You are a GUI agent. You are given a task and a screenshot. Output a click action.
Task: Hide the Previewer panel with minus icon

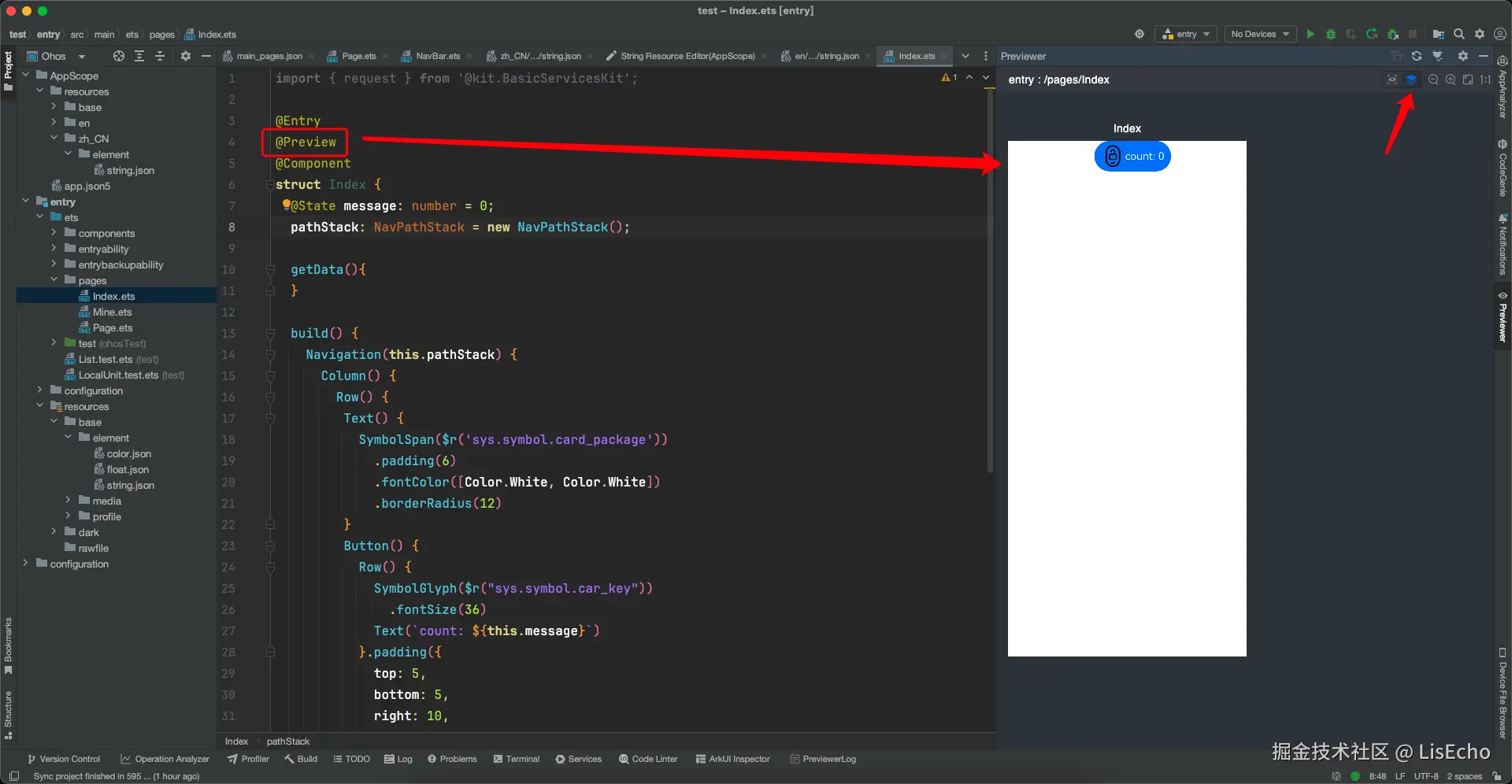pyautogui.click(x=1484, y=56)
